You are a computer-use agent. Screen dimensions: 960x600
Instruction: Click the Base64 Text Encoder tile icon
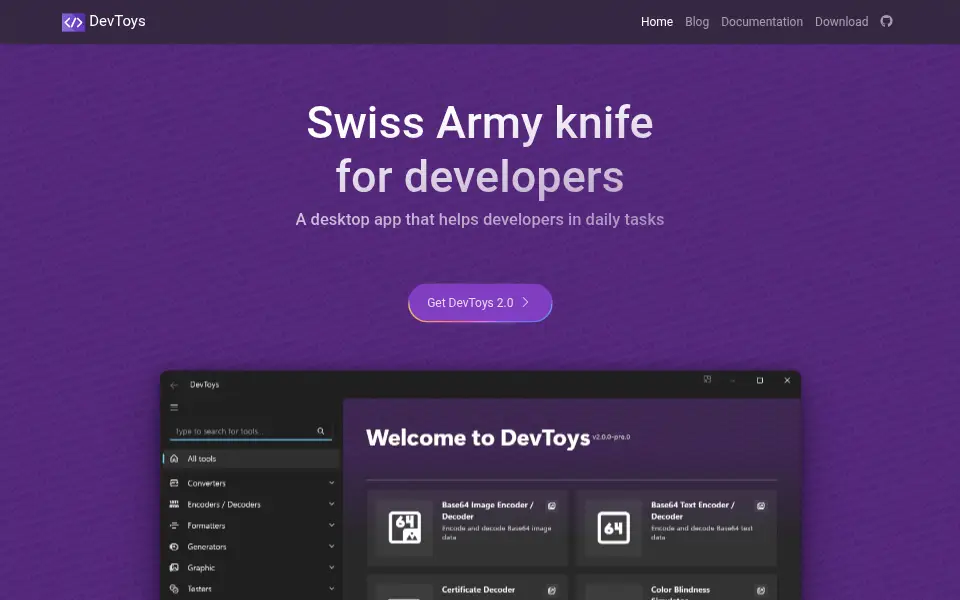tap(613, 527)
